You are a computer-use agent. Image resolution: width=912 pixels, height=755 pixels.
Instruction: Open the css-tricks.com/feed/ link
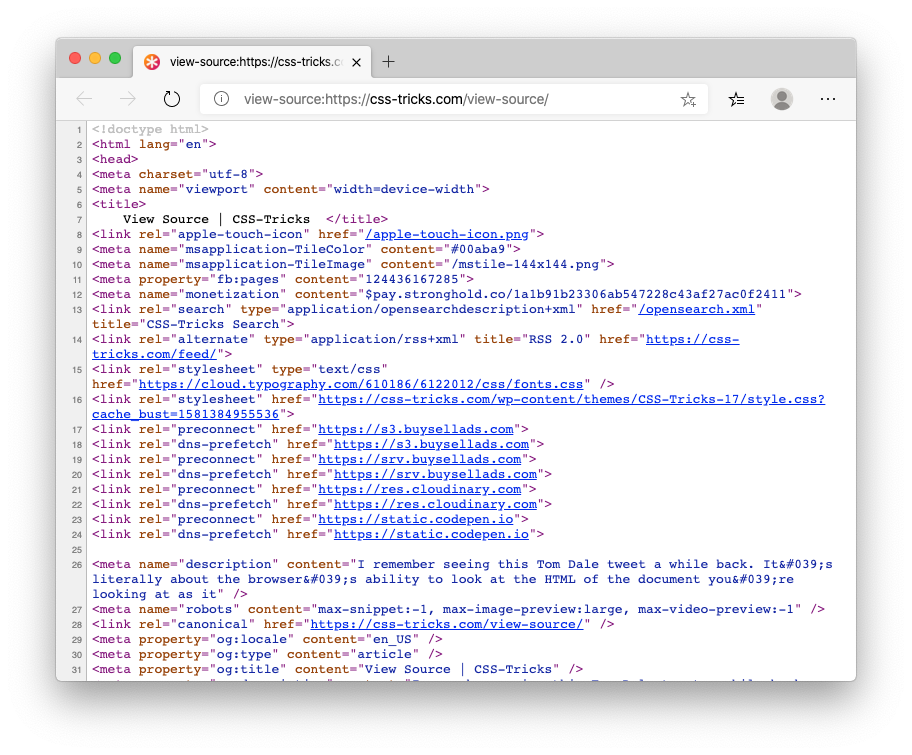point(416,347)
